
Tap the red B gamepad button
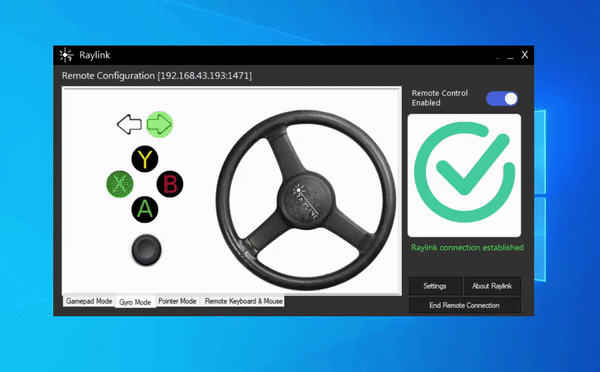point(170,184)
